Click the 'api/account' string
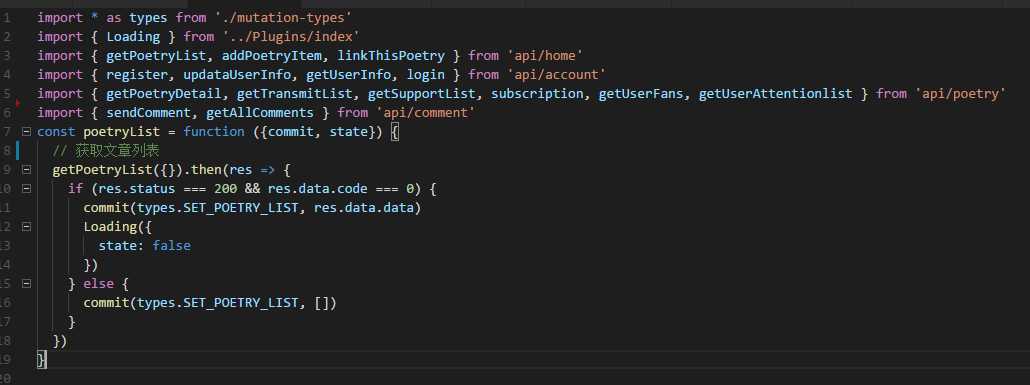 (x=556, y=75)
